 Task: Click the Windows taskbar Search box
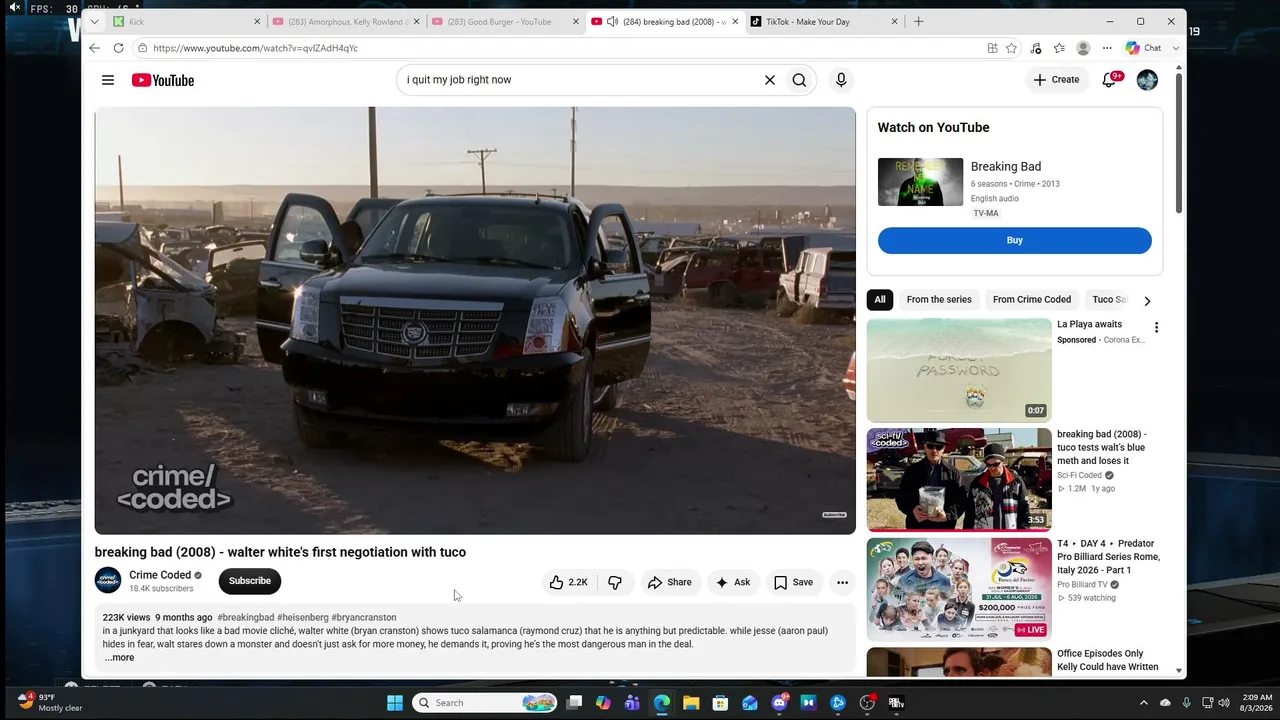point(485,703)
